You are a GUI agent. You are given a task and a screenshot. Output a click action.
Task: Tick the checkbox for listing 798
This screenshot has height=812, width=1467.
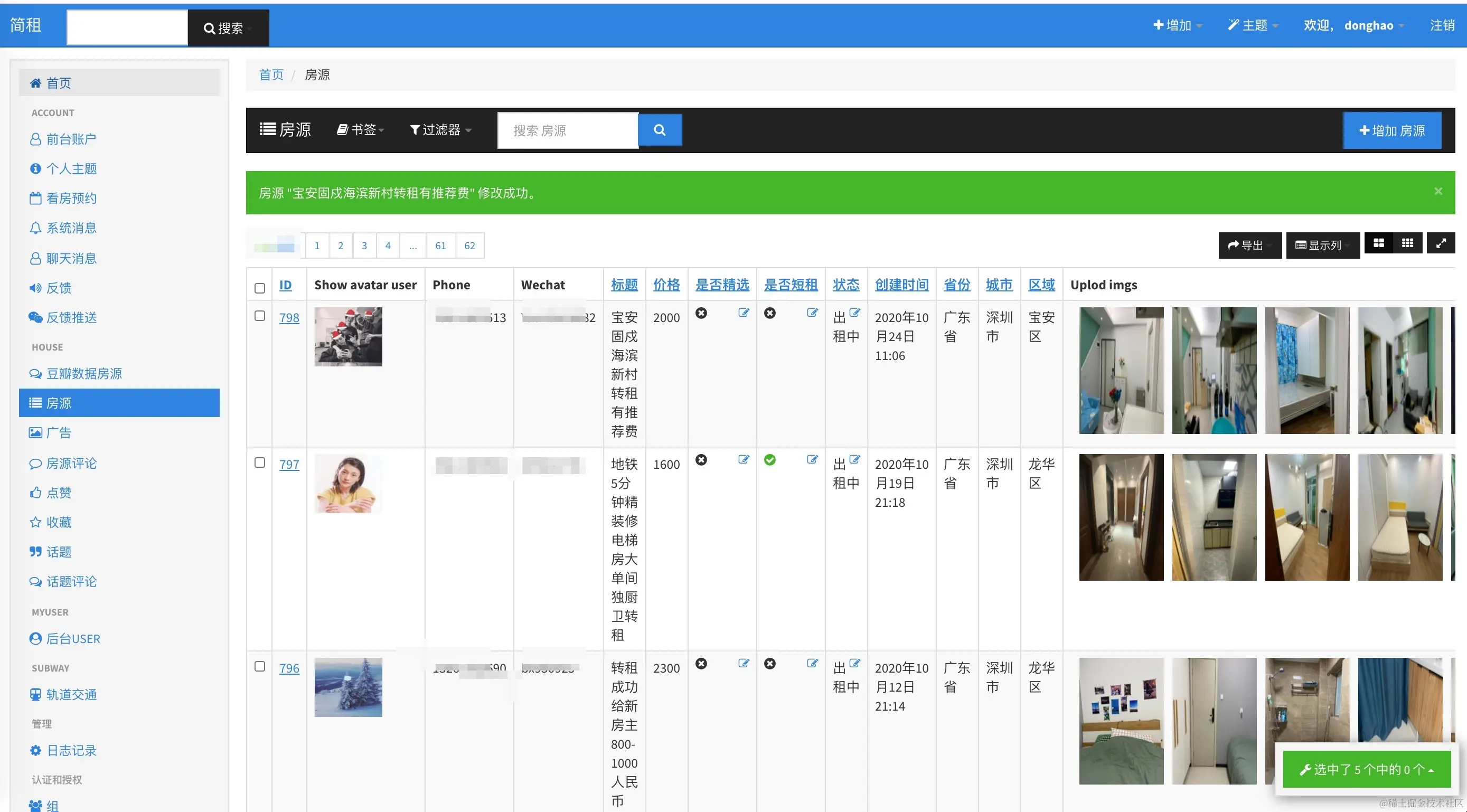tap(260, 316)
